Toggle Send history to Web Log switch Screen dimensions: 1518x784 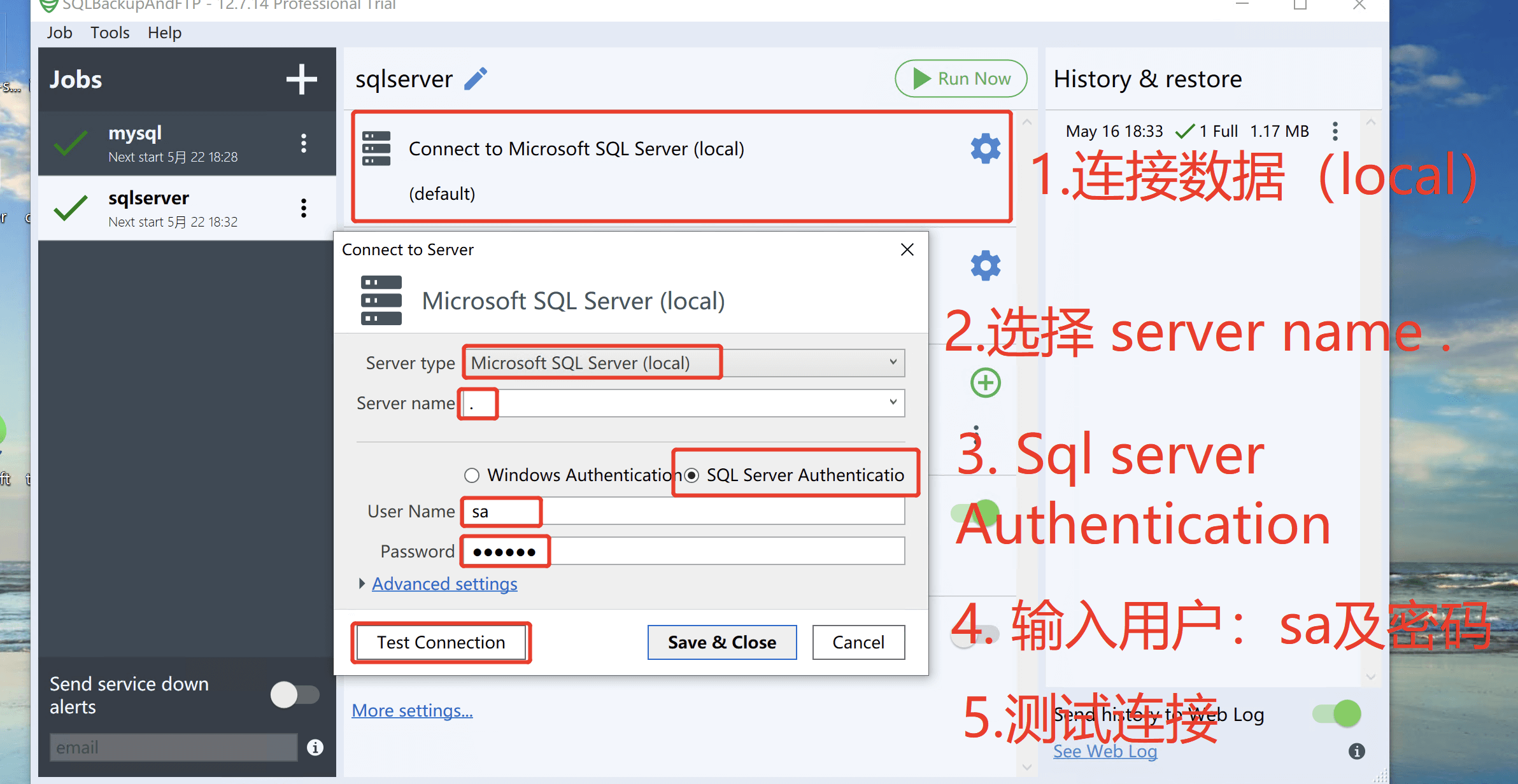coord(1337,713)
